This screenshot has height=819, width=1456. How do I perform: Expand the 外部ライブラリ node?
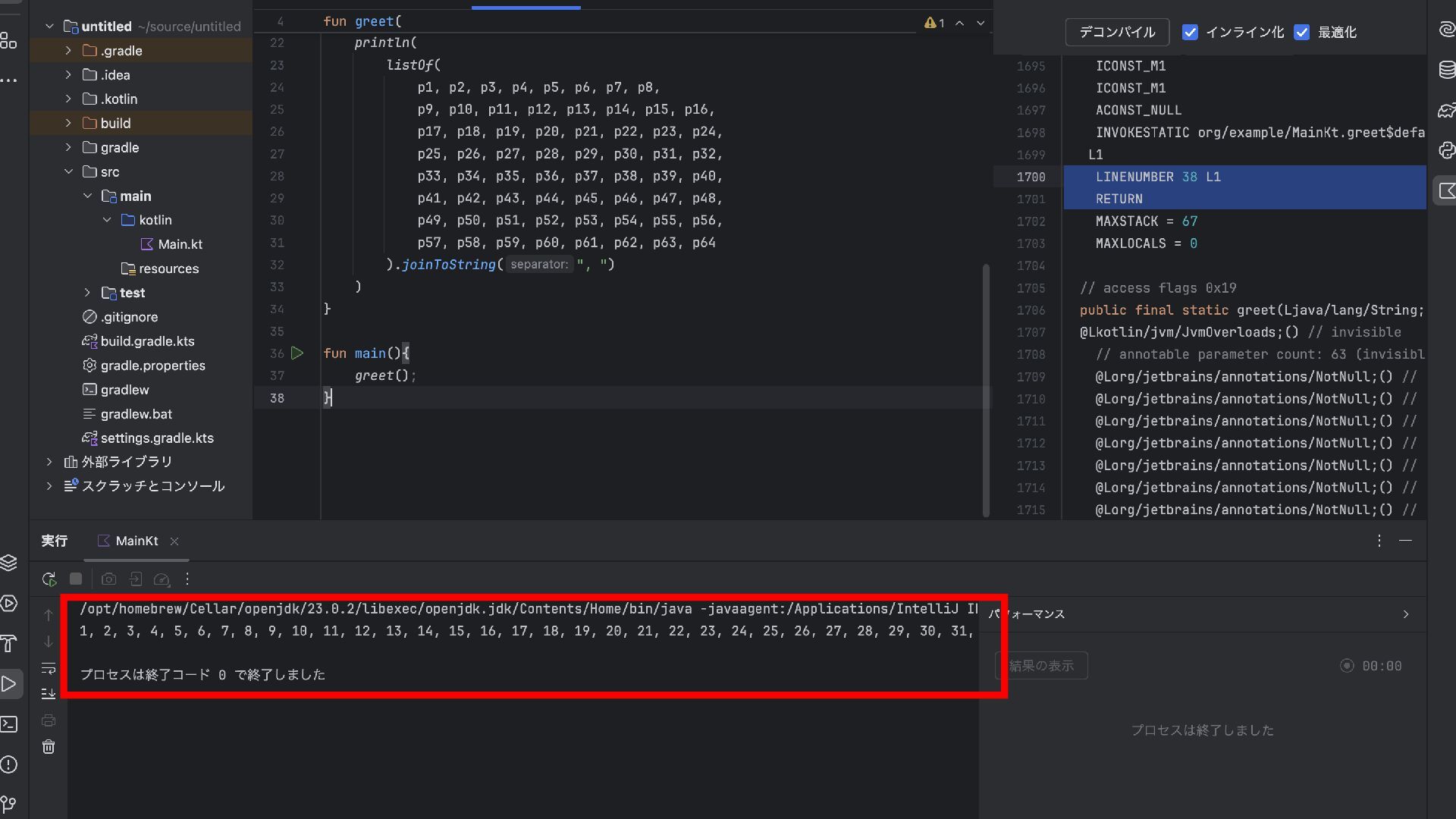[x=49, y=462]
